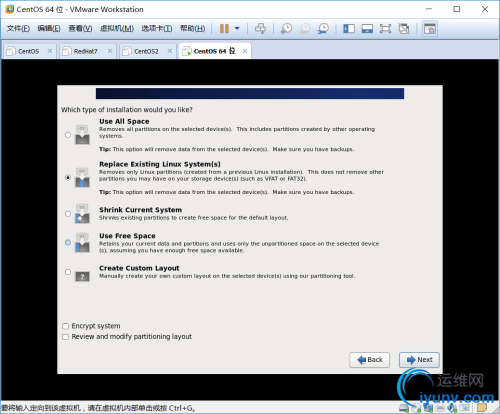The width and height of the screenshot is (500, 414).
Task: Click the sound card status icon
Action: tap(452, 407)
